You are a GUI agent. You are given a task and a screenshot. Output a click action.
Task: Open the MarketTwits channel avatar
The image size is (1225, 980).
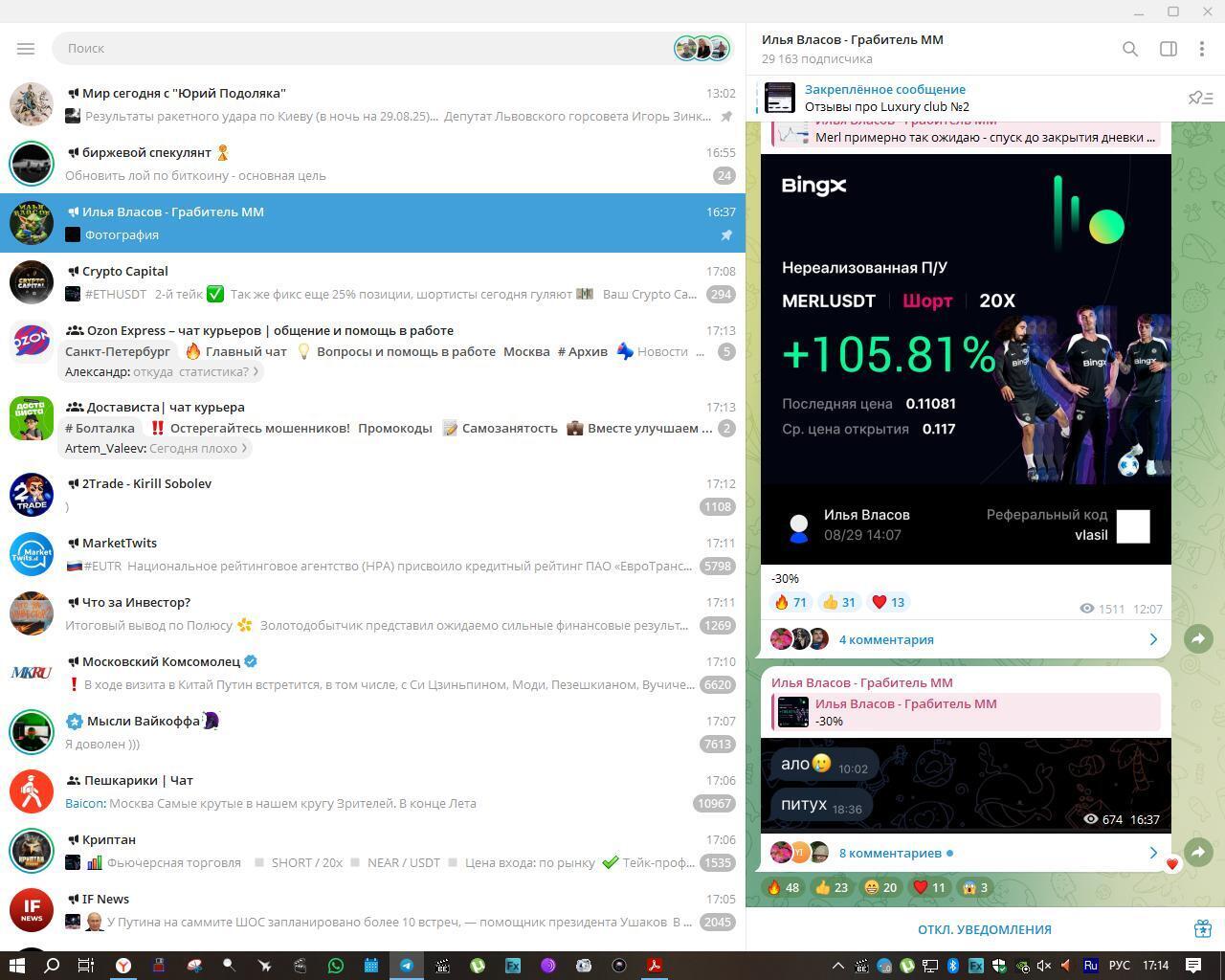click(x=32, y=554)
